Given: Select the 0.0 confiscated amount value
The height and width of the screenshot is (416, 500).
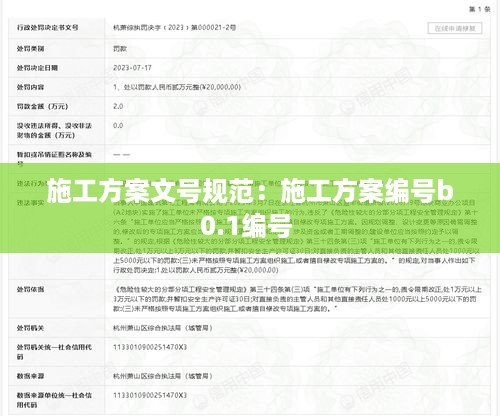Looking at the screenshot, I should point(118,126).
